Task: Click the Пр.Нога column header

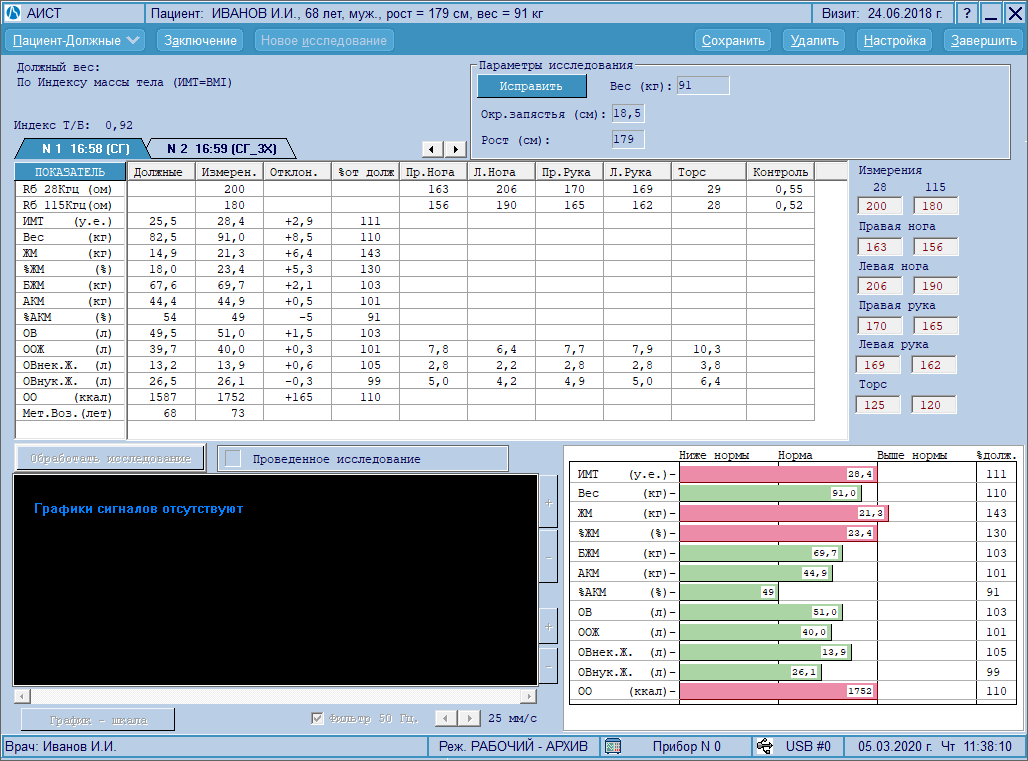Action: pos(433,172)
